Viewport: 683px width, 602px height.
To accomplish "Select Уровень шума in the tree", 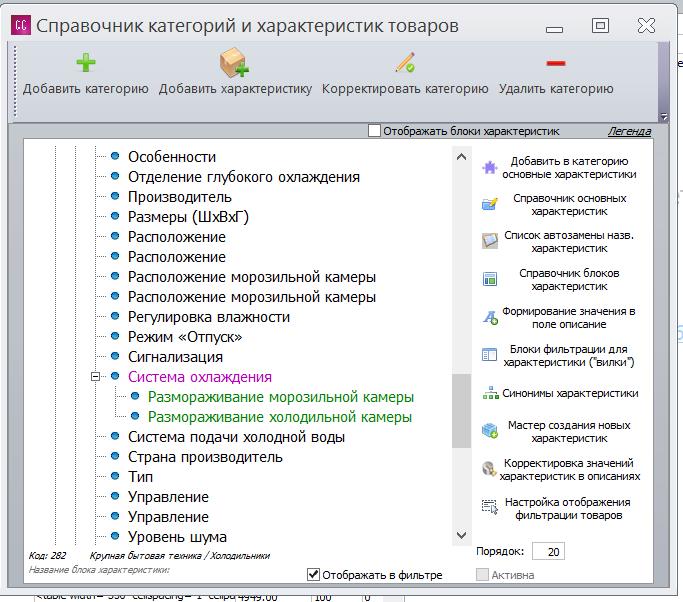I will (x=177, y=537).
